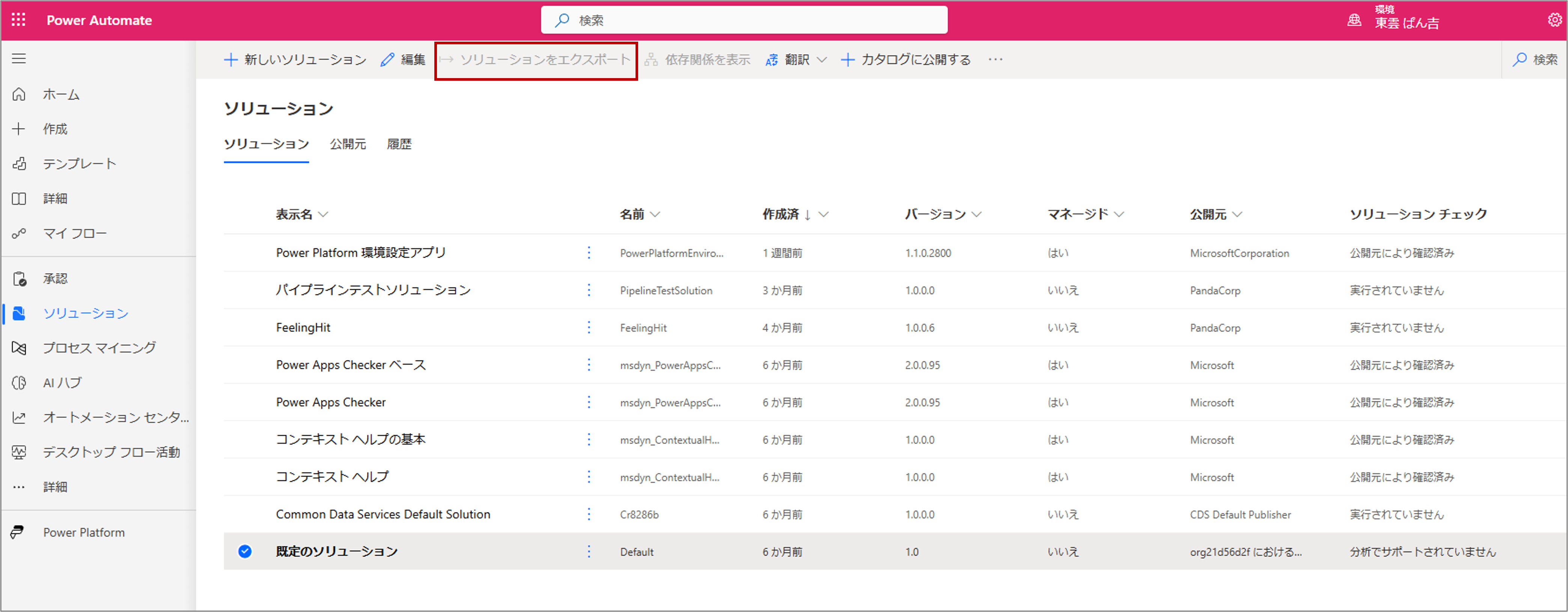This screenshot has width=1568, height=612.
Task: Click the 環境 environment icon in header
Action: tap(1354, 20)
